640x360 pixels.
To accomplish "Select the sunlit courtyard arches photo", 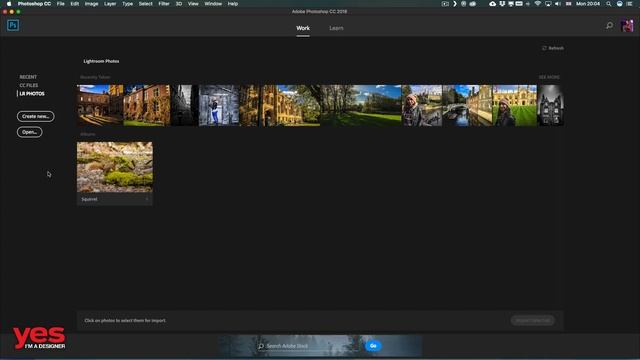I will [100, 105].
